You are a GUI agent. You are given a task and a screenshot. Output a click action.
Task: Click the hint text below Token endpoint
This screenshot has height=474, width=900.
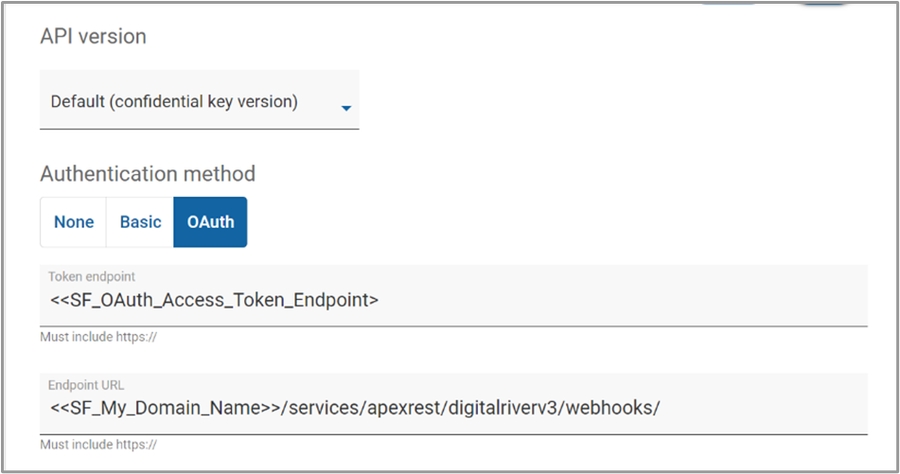click(x=98, y=337)
